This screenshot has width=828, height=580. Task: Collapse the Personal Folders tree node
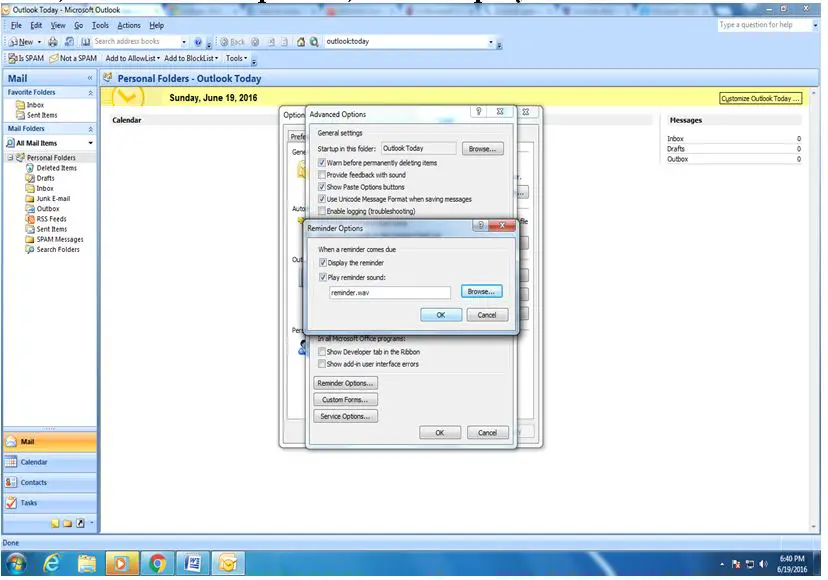coord(10,157)
